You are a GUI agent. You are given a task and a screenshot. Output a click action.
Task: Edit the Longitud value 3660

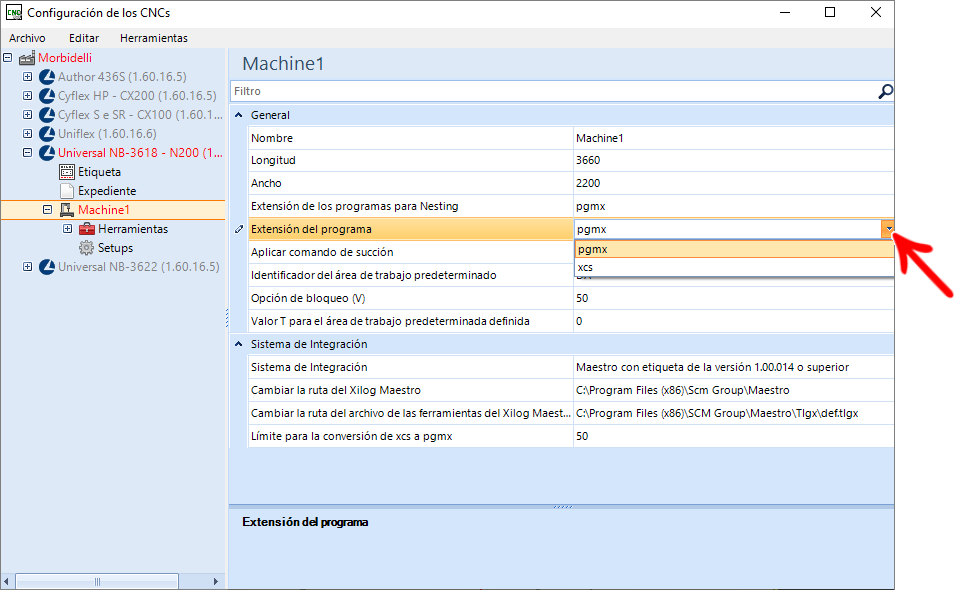click(734, 160)
